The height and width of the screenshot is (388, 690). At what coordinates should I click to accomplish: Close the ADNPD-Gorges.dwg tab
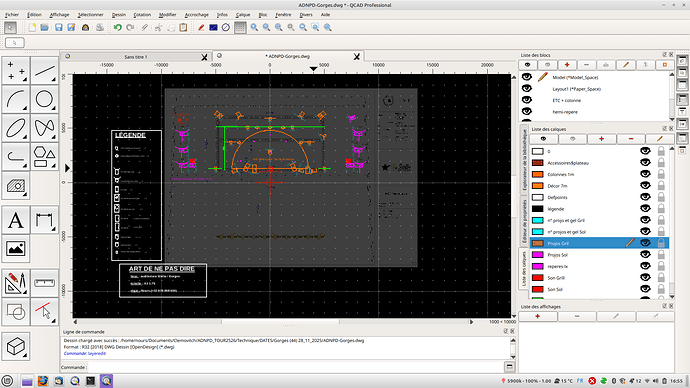coord(356,57)
